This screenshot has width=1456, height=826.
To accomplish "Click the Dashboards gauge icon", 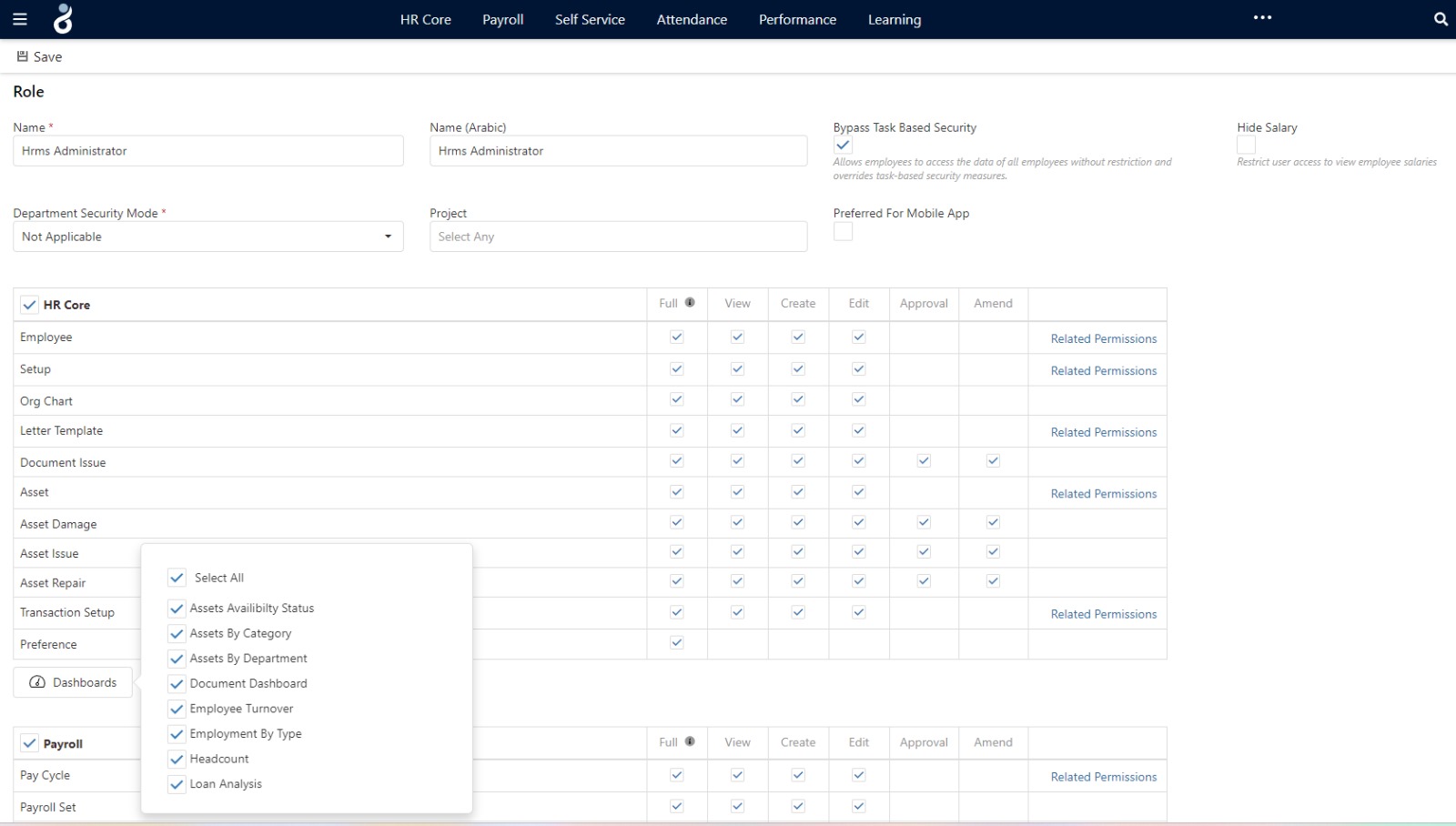I will 36,682.
